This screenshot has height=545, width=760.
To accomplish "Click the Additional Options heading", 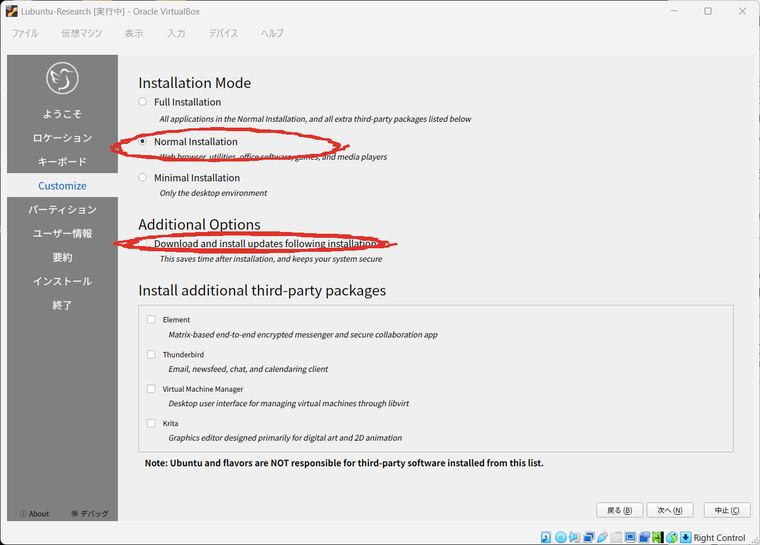I will tap(199, 224).
